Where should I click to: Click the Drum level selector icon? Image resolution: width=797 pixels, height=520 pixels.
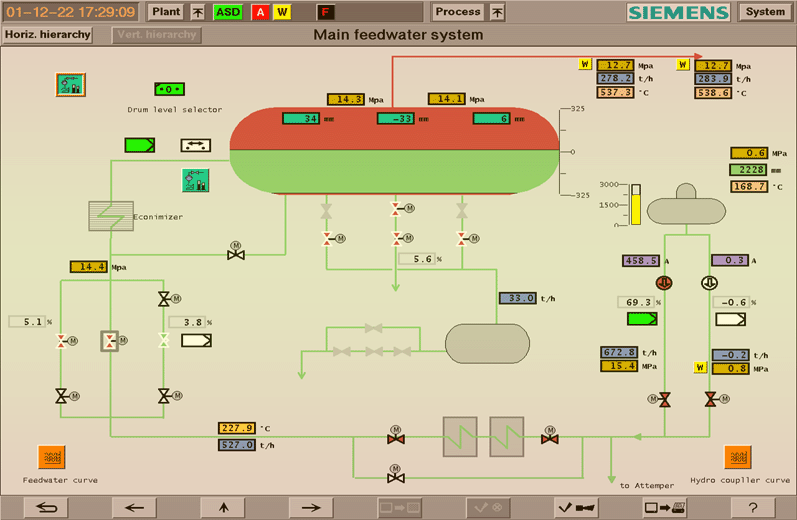(x=170, y=89)
